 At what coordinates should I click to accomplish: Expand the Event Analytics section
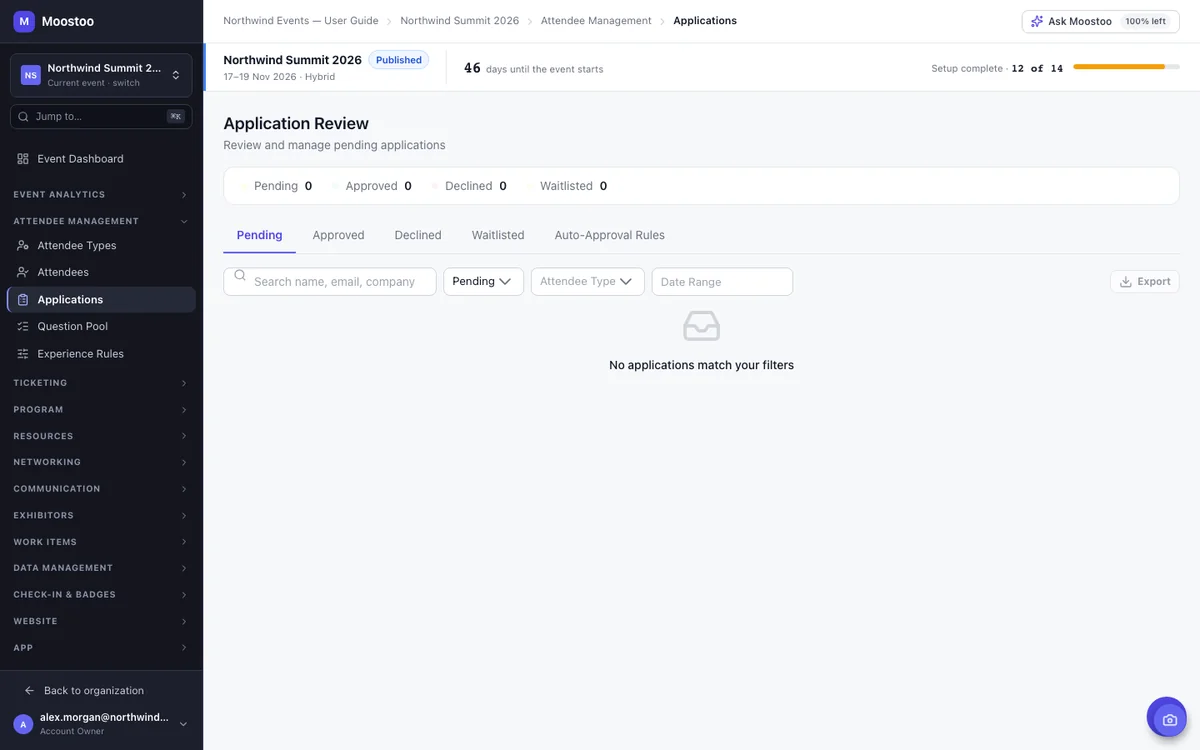point(100,195)
